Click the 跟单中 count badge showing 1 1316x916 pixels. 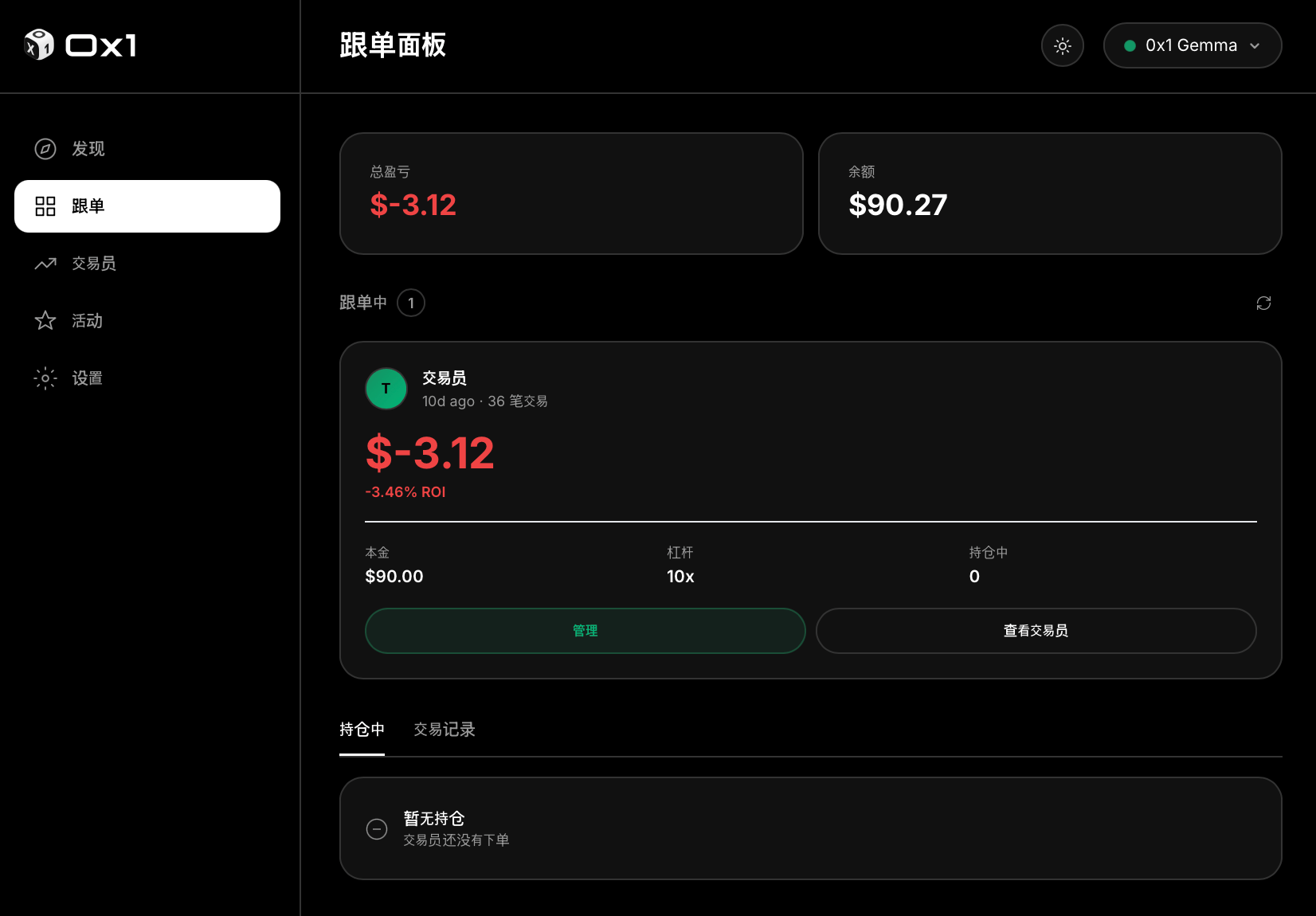coord(411,303)
